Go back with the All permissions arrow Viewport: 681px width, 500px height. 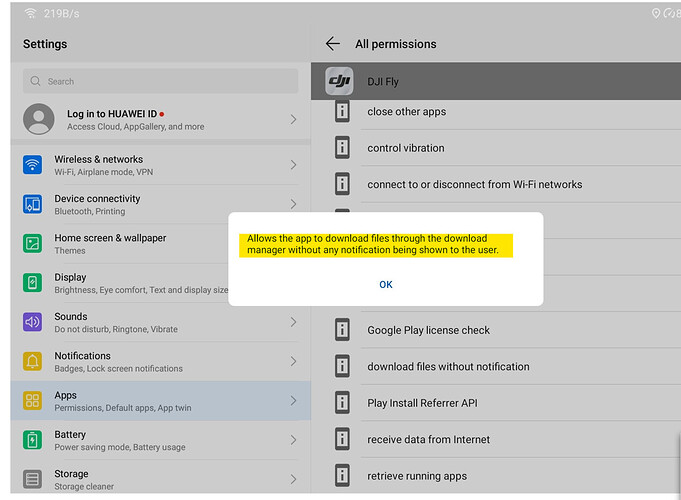pyautogui.click(x=333, y=43)
